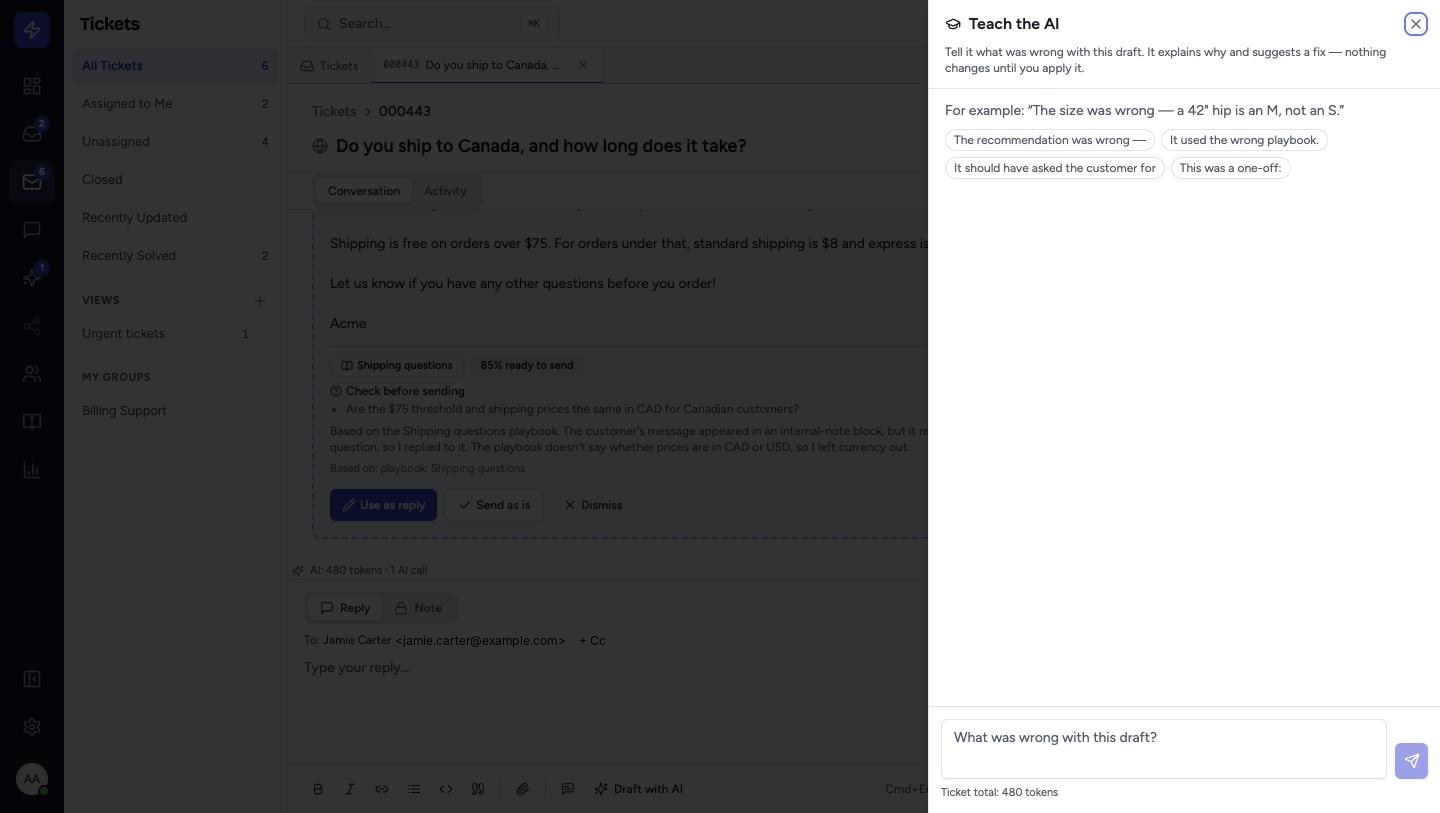Pick 'It used the wrong playbook.' suggestion
This screenshot has height=813, width=1440.
pyautogui.click(x=1244, y=140)
